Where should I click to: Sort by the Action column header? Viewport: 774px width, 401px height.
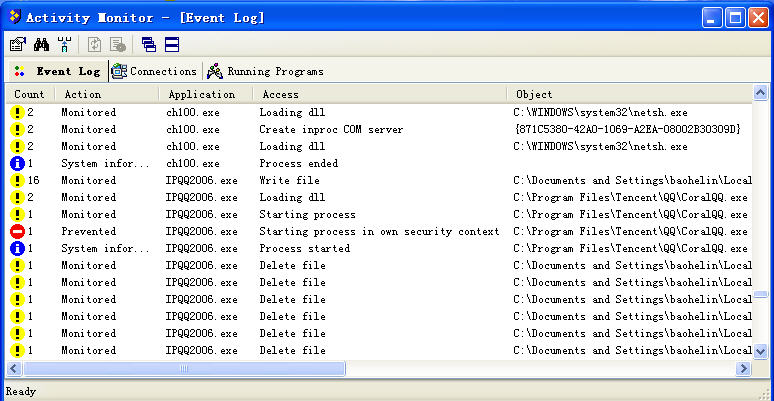(106, 94)
